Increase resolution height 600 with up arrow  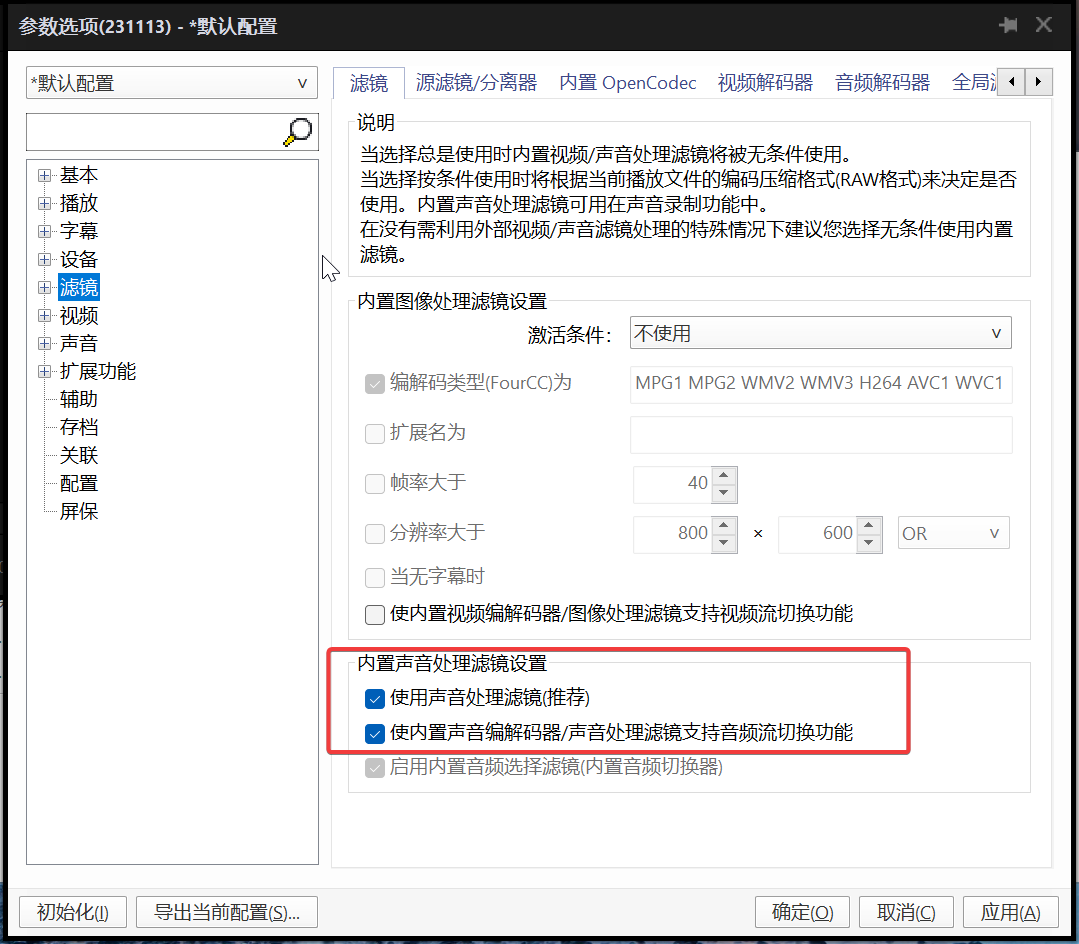(868, 525)
